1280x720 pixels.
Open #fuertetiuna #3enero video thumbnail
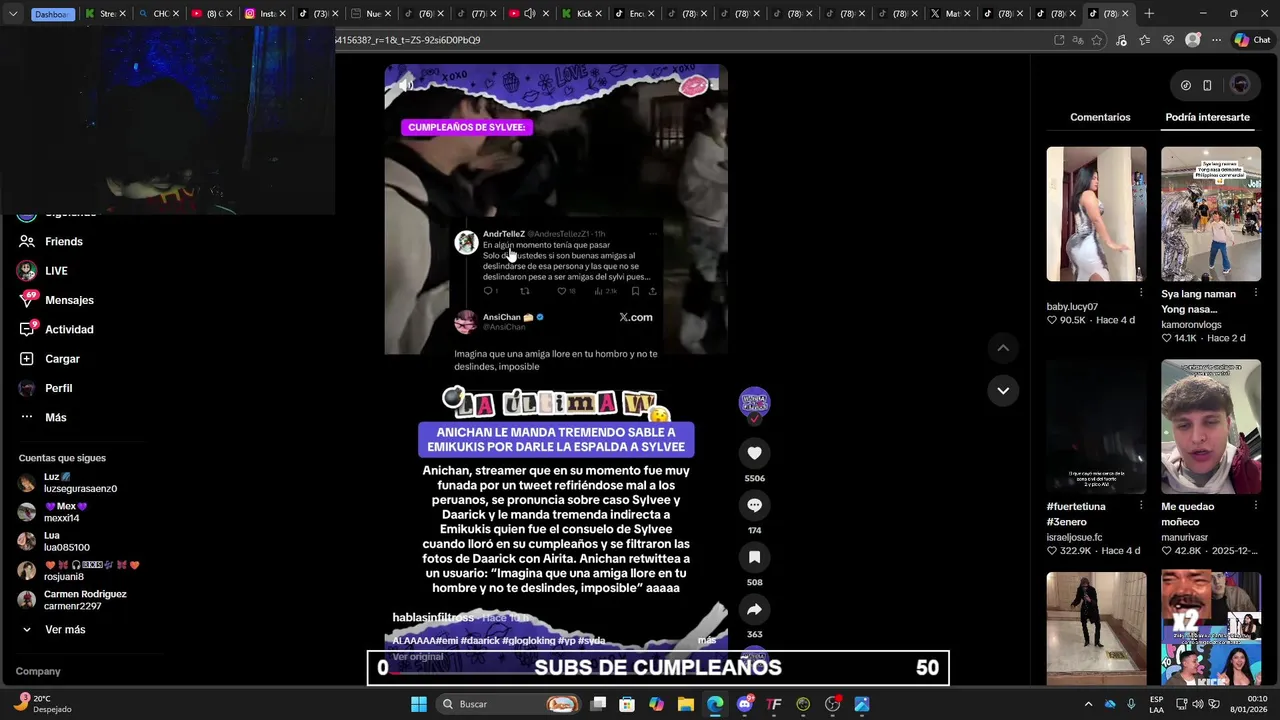coord(1096,427)
